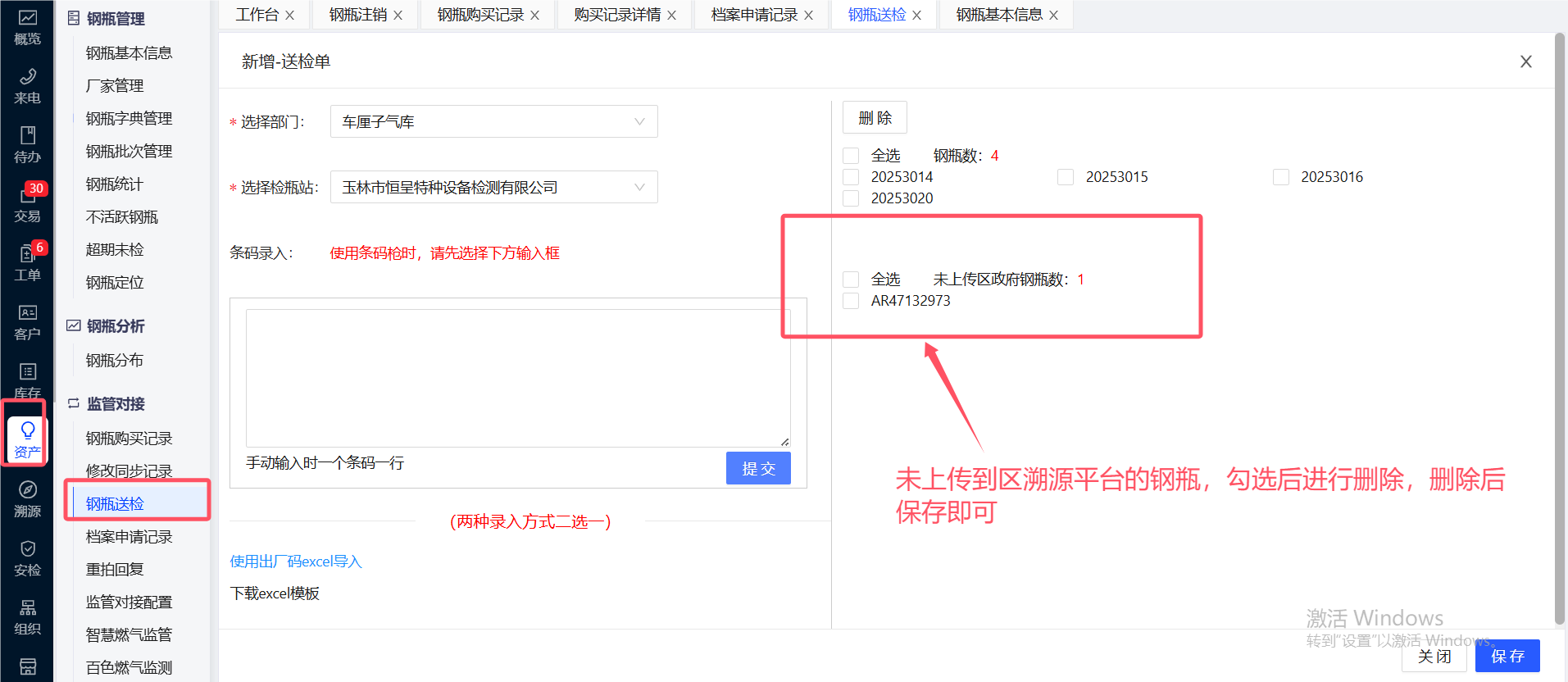The image size is (1568, 682).
Task: Toggle 全选 checkbox beside 钢瓶数
Action: (x=851, y=156)
